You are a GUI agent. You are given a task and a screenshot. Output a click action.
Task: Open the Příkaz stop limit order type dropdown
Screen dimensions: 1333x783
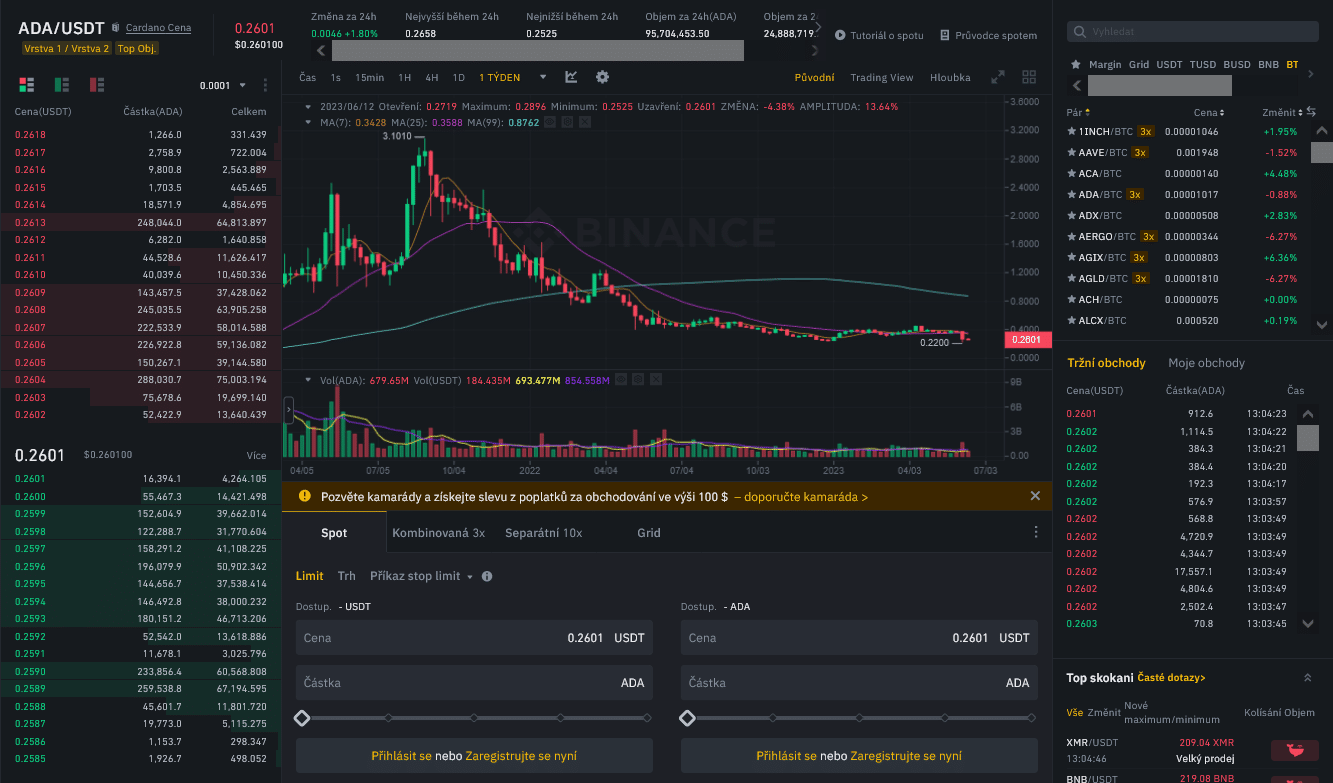click(x=470, y=577)
